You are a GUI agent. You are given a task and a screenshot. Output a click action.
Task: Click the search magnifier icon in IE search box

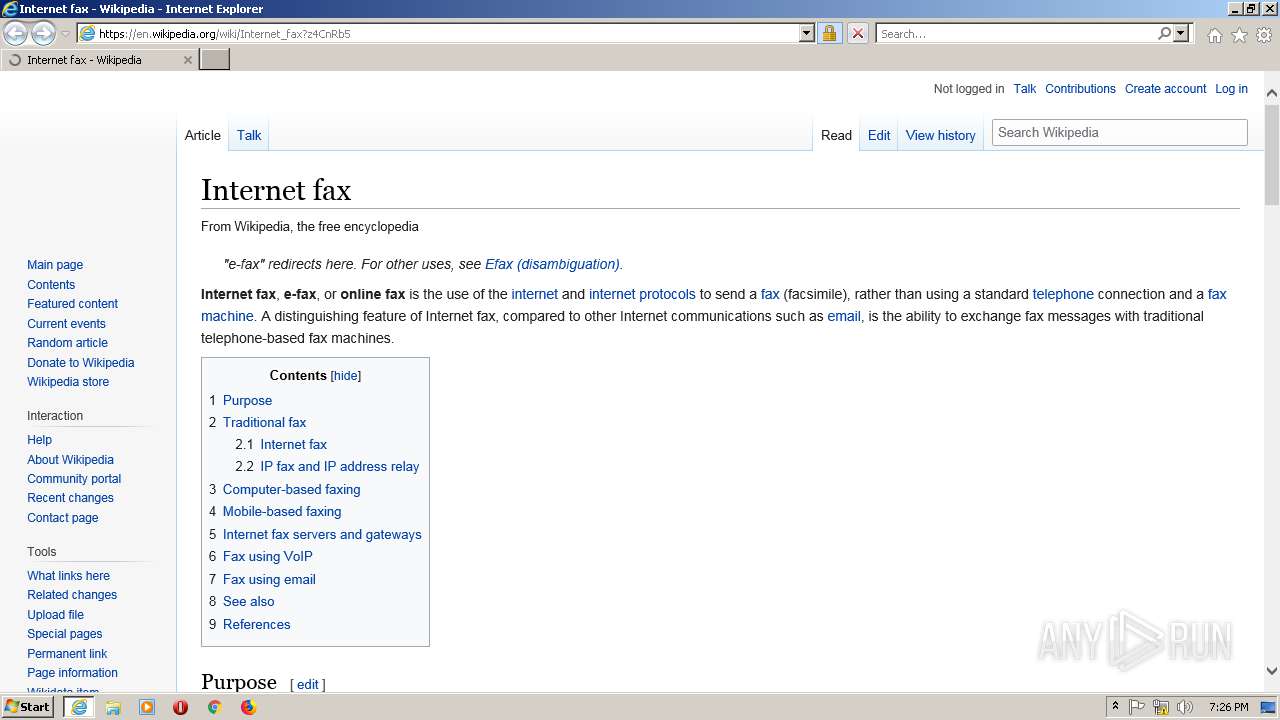(1164, 33)
